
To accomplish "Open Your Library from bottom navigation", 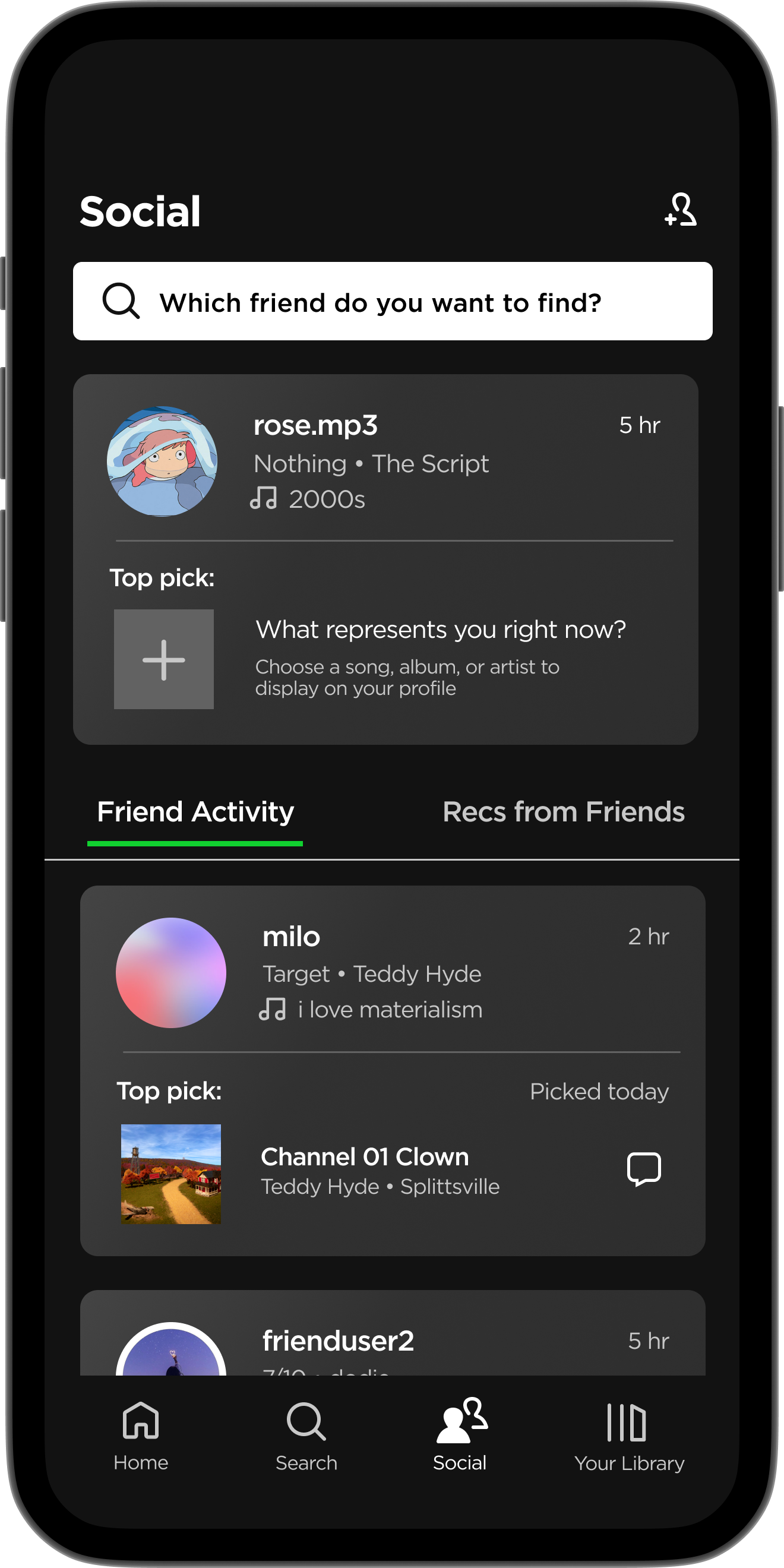I will click(630, 1437).
